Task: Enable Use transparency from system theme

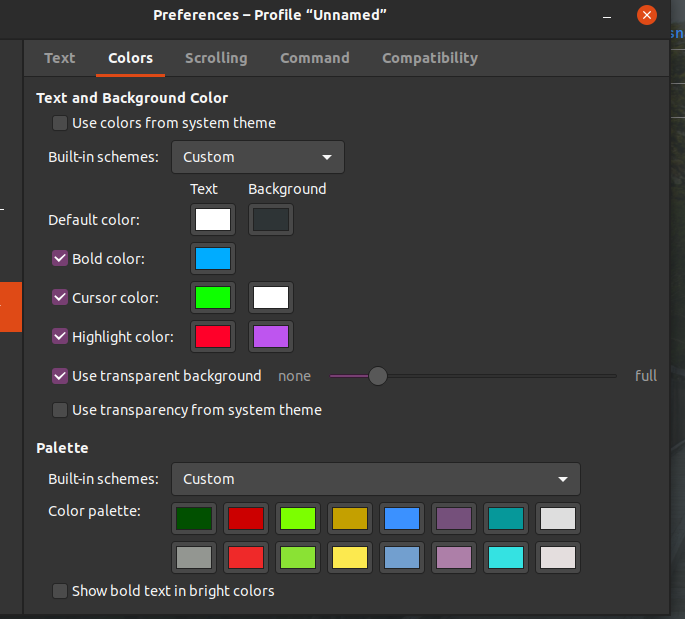Action: (x=60, y=410)
